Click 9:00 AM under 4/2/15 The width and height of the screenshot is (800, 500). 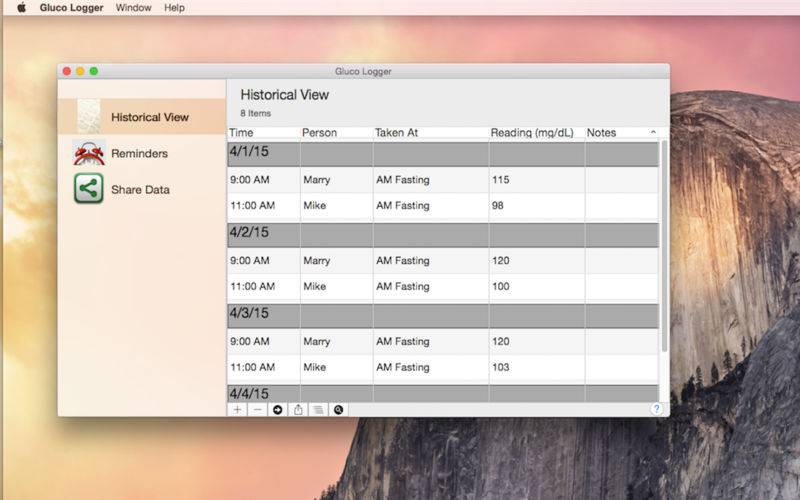click(x=249, y=260)
